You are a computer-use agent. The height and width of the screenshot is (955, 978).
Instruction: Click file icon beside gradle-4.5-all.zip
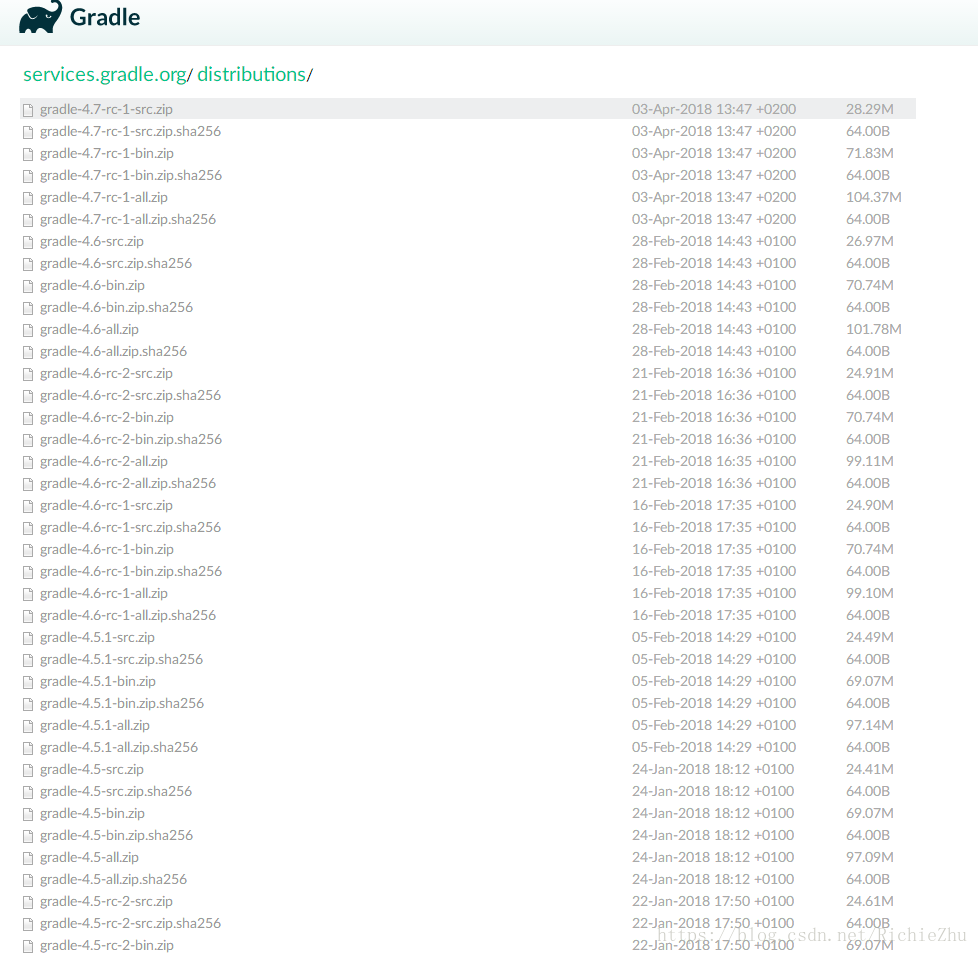pos(28,858)
